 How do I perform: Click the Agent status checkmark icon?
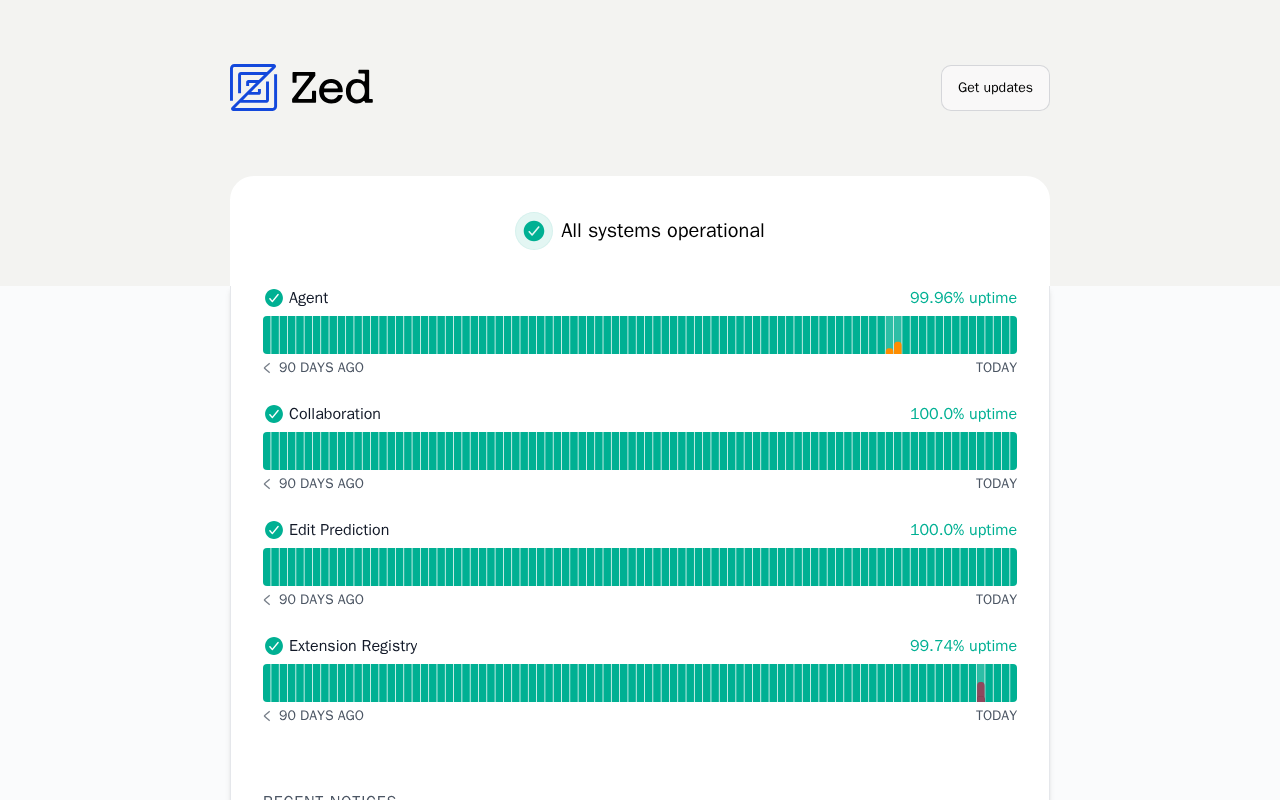pos(274,298)
